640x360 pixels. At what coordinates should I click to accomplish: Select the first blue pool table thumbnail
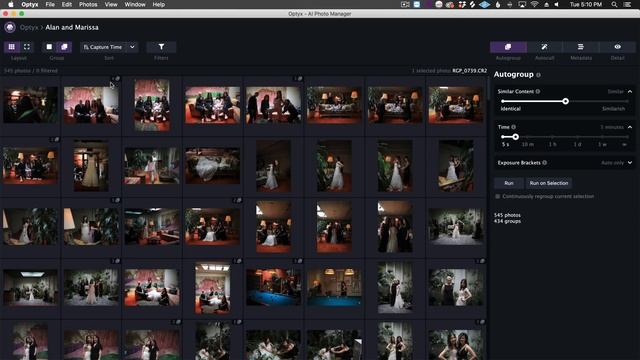tap(273, 287)
